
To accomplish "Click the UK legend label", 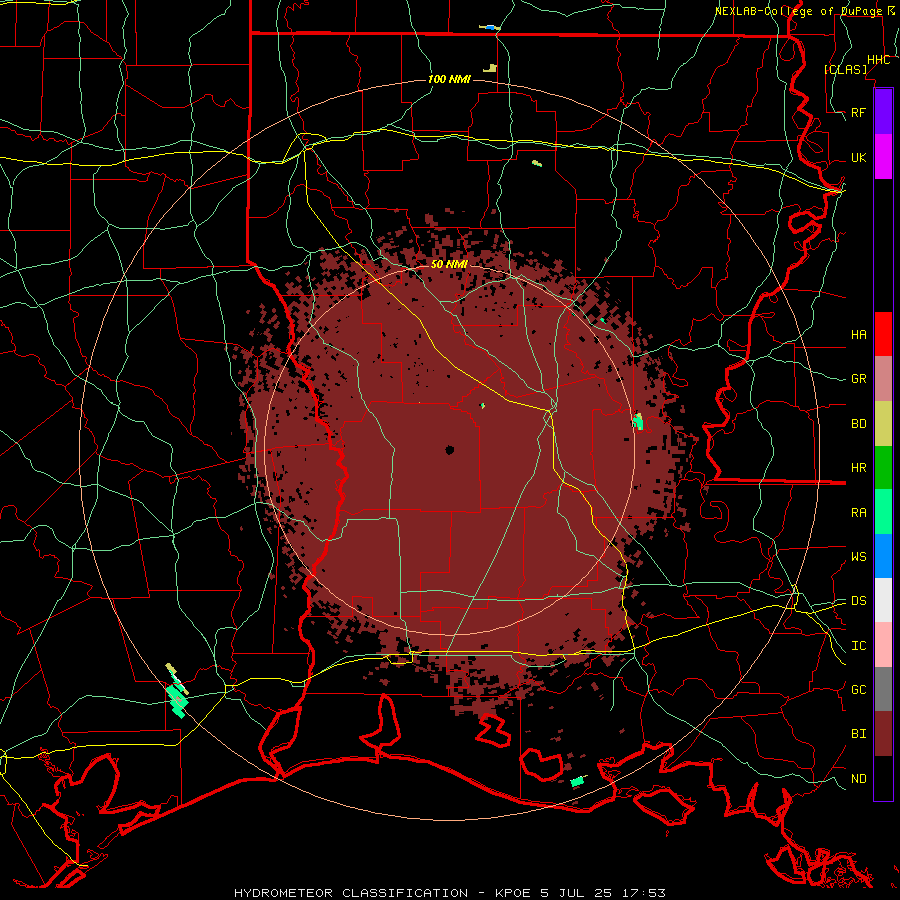I will point(859,157).
